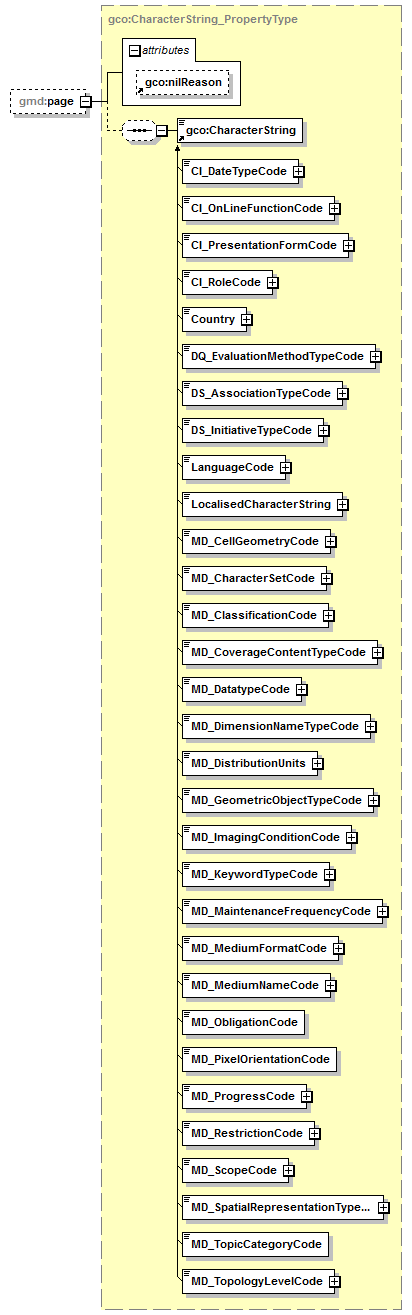Select the MD_TopologyLevelCode element label
The height and width of the screenshot is (1315, 412).
pos(257,1281)
